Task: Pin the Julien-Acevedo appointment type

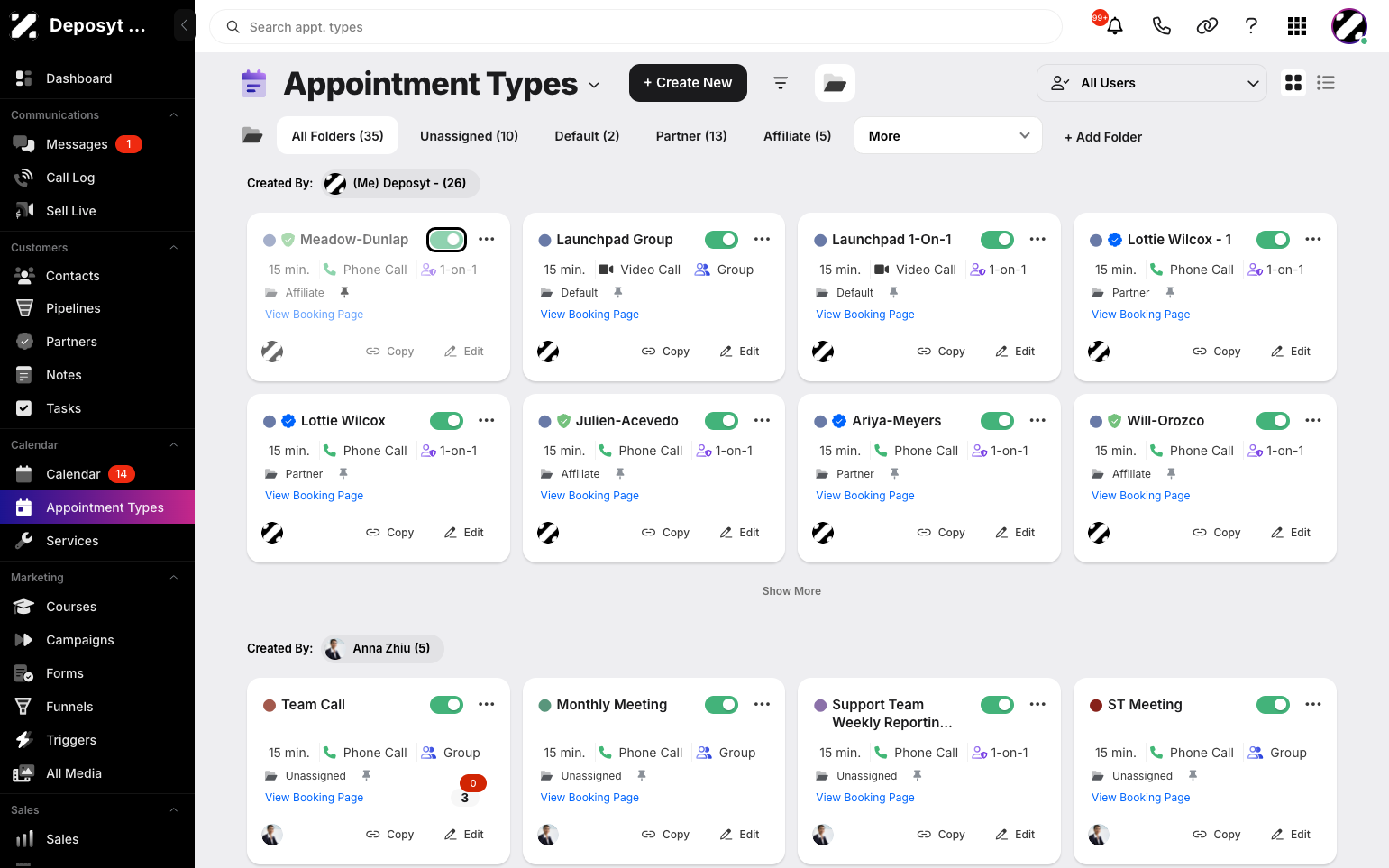Action: (x=620, y=474)
